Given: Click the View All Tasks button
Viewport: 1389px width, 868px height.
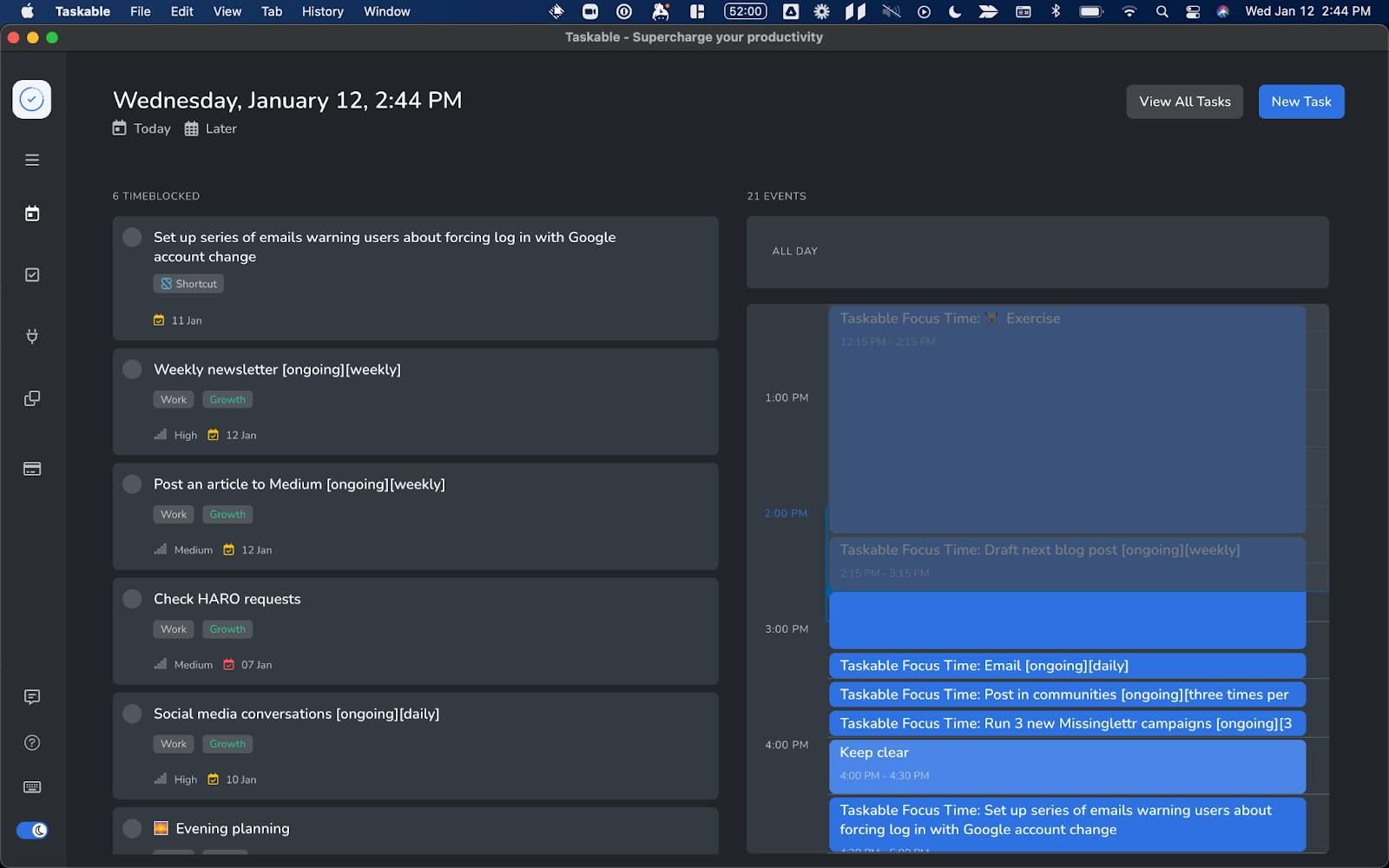Looking at the screenshot, I should [1184, 102].
